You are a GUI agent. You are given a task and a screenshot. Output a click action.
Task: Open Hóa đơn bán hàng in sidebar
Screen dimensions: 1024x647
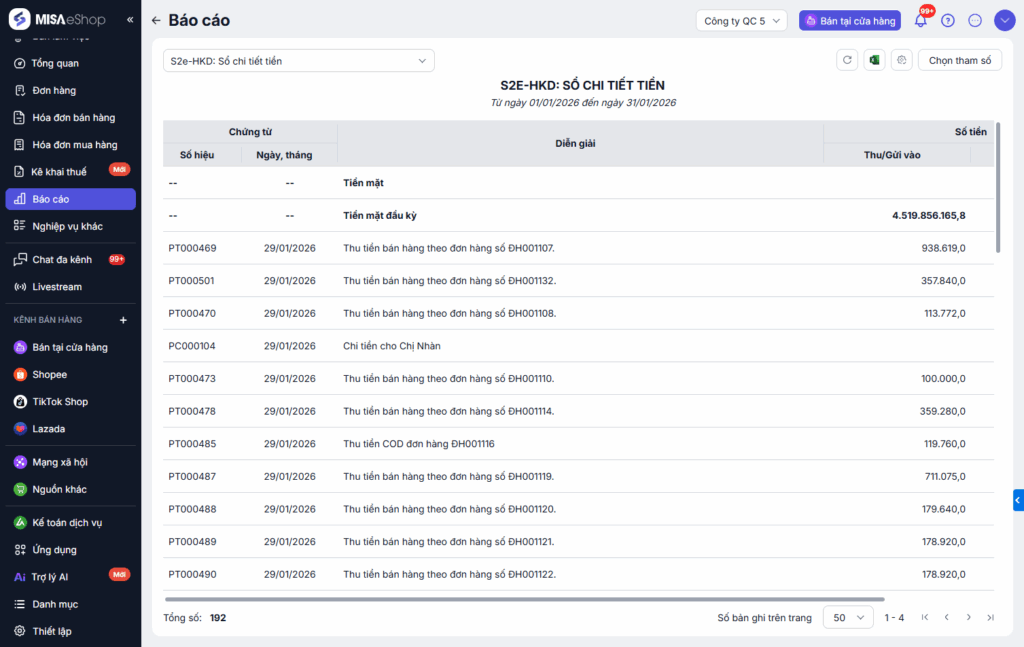pos(73,118)
